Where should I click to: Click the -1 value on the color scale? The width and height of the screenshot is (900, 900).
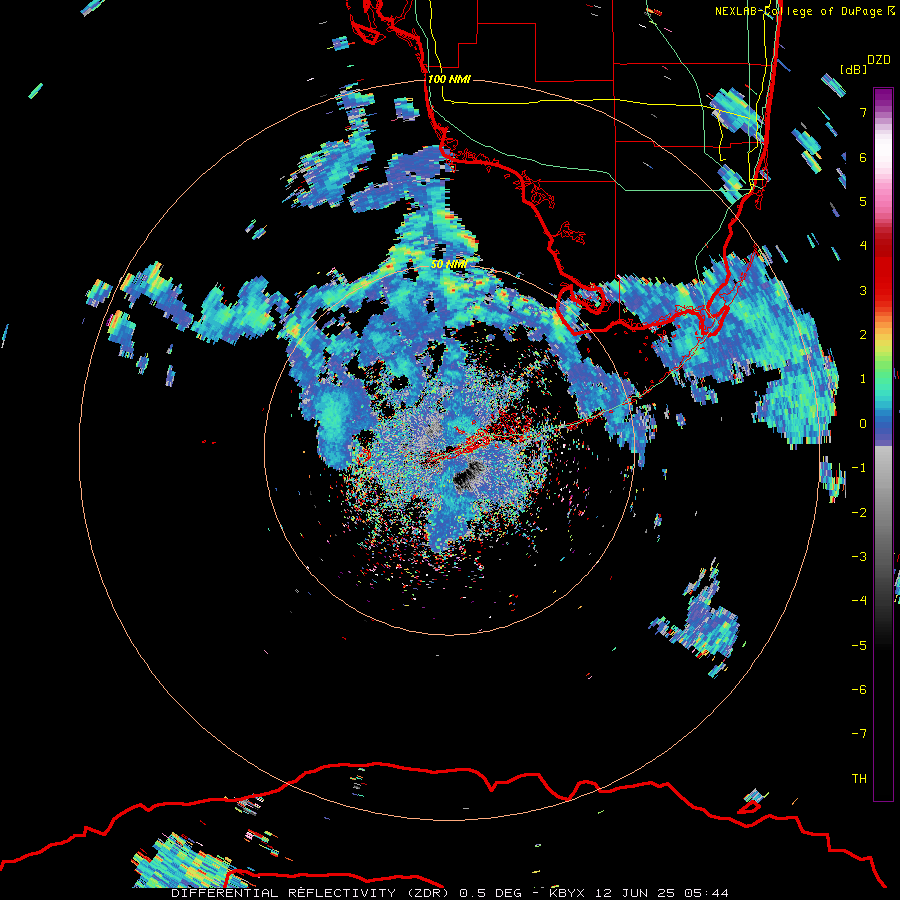pos(859,468)
